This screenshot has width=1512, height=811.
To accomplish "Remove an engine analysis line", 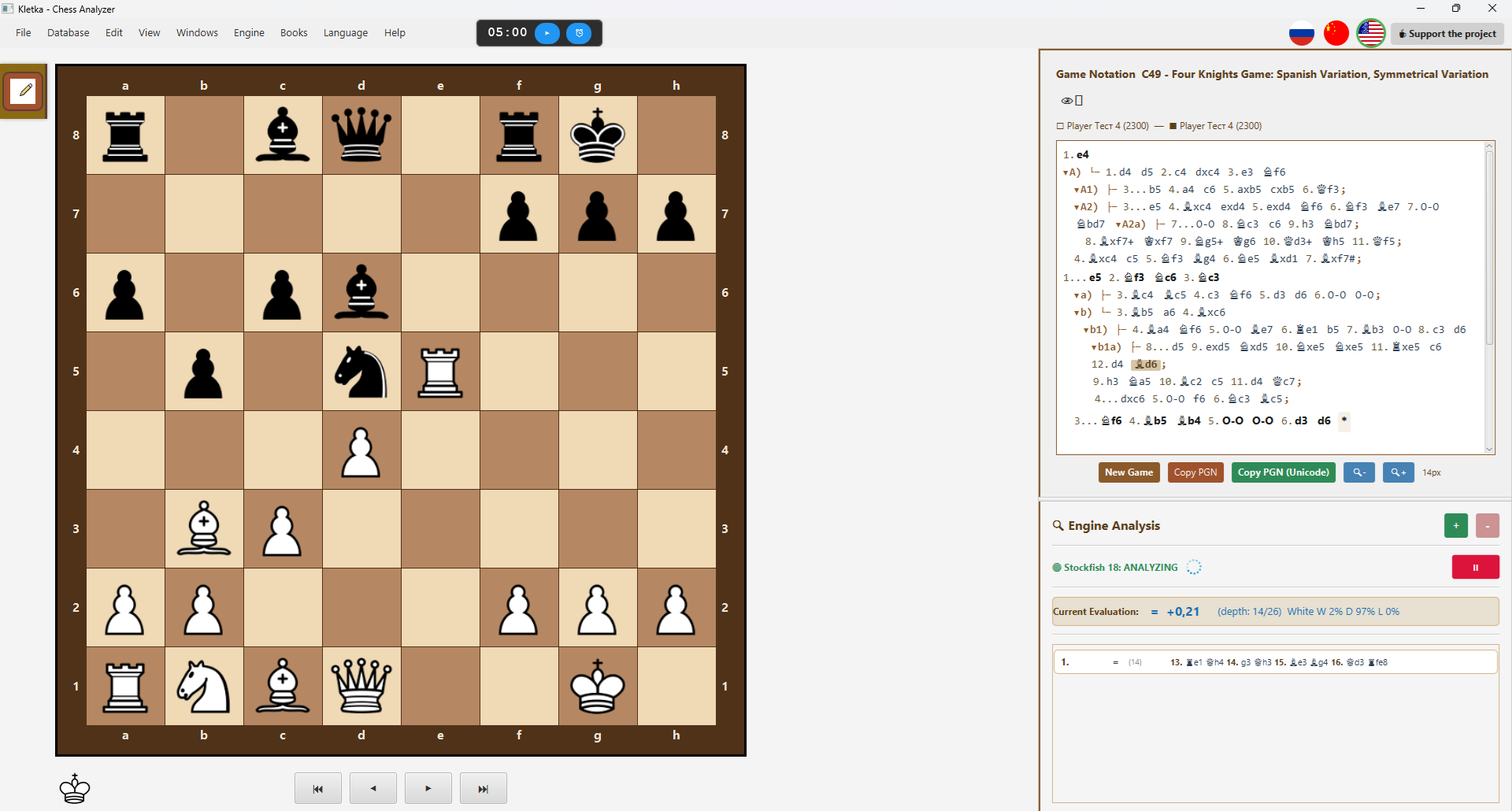I will pos(1488,525).
